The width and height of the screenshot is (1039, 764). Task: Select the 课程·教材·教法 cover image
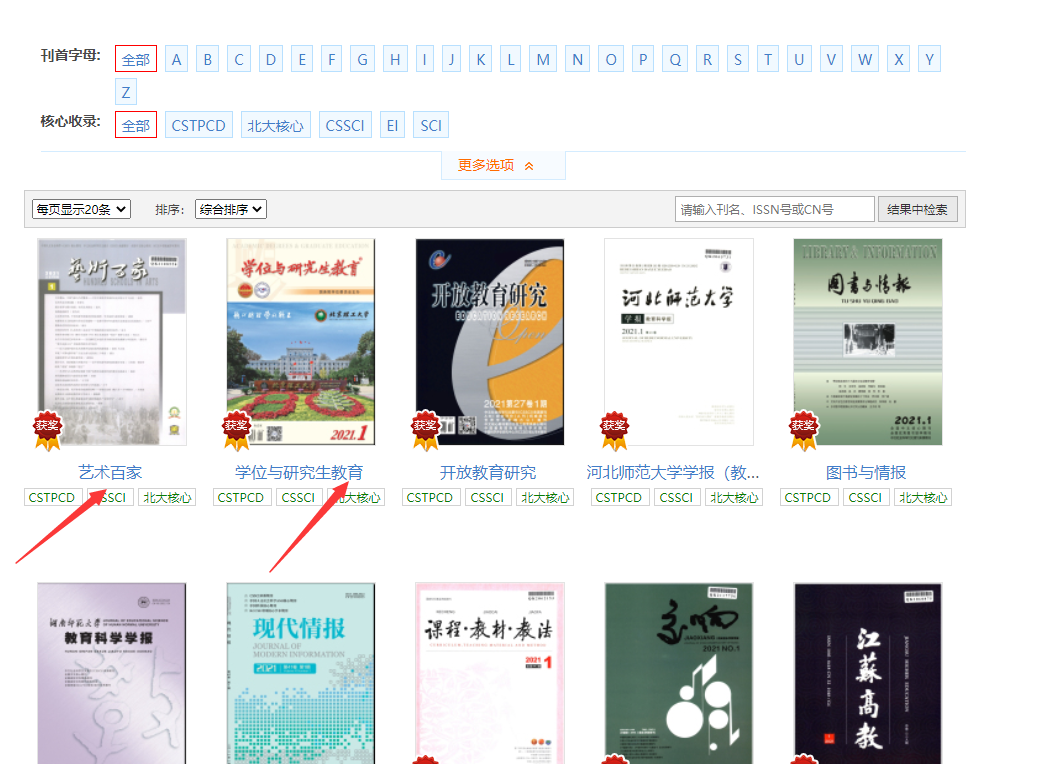(489, 672)
